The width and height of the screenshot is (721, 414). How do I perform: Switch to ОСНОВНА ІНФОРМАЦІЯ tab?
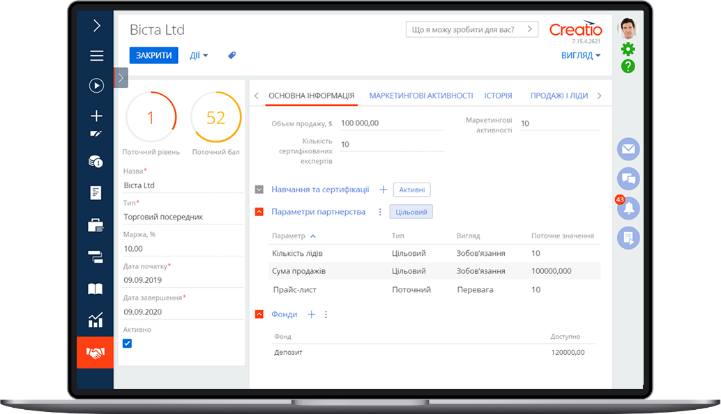[x=311, y=96]
